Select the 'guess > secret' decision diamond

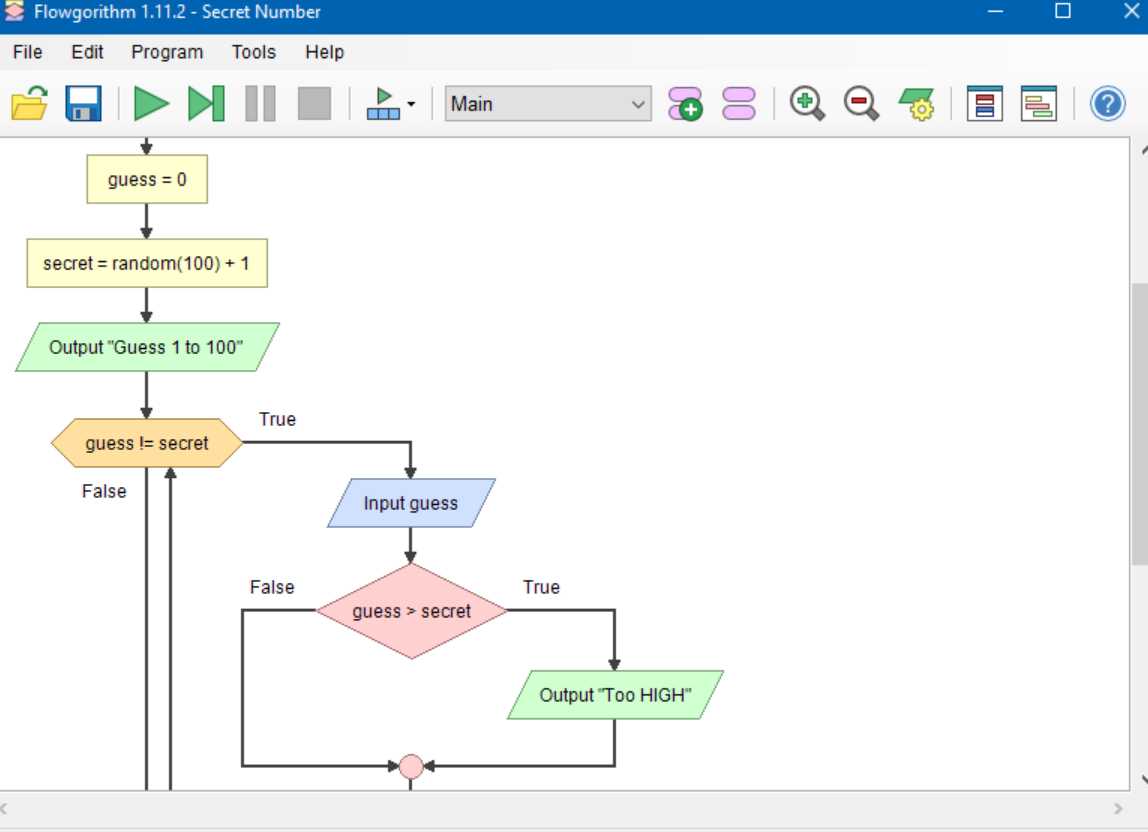411,611
